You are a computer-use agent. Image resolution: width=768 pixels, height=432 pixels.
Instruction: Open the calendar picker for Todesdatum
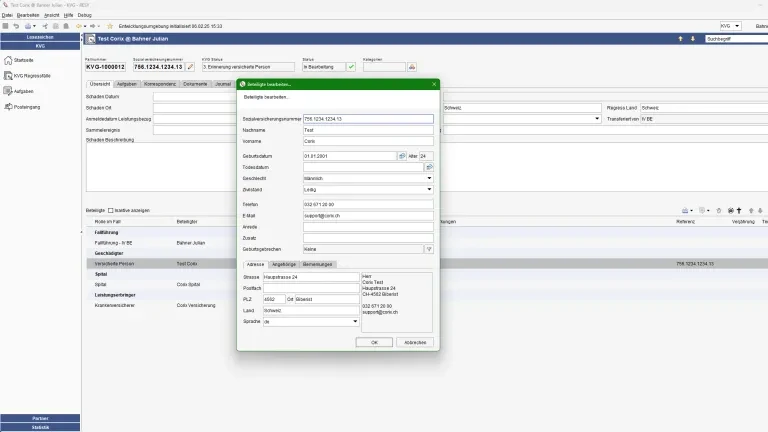[x=429, y=167]
